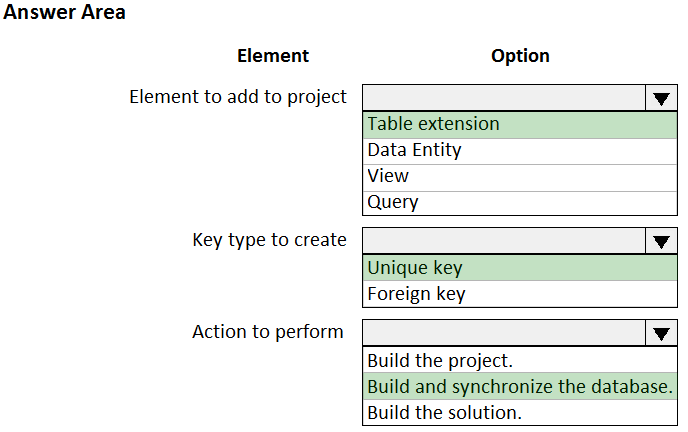Screen dimensions: 688x432
Task: Choose the Unique key option
Action: click(x=415, y=268)
